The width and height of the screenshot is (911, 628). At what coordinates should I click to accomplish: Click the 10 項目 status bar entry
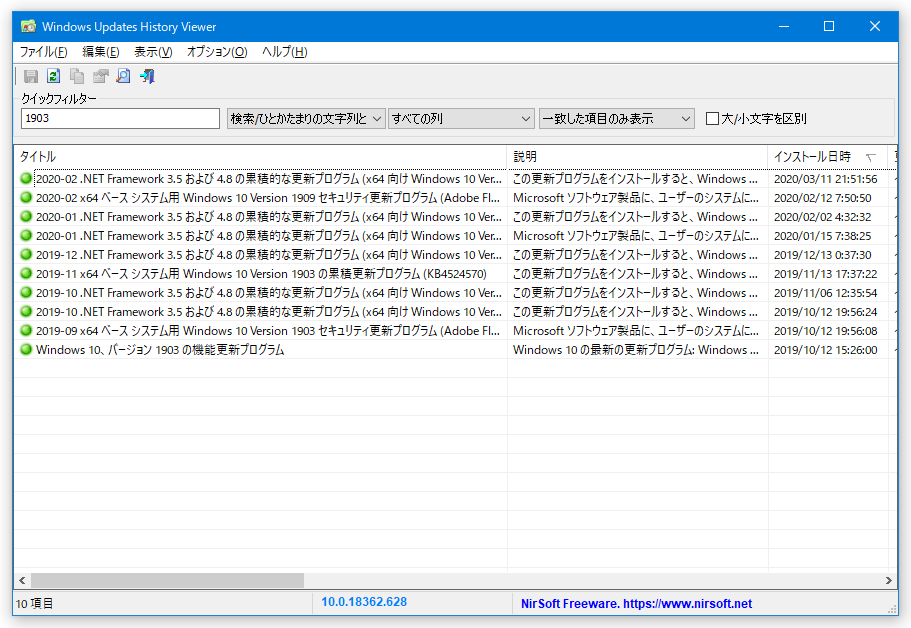[34, 604]
